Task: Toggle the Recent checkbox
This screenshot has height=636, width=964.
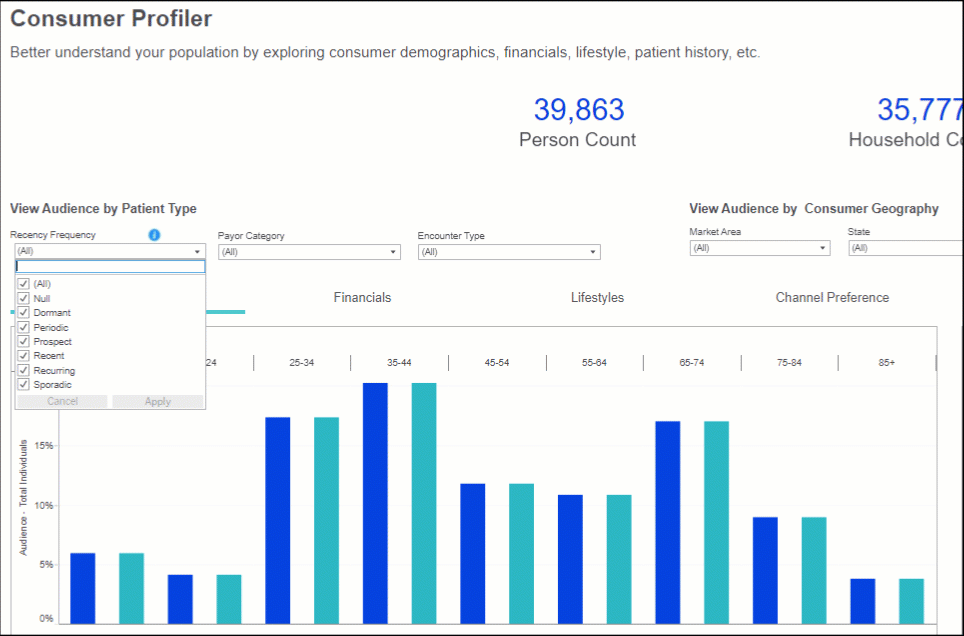Action: 24,356
